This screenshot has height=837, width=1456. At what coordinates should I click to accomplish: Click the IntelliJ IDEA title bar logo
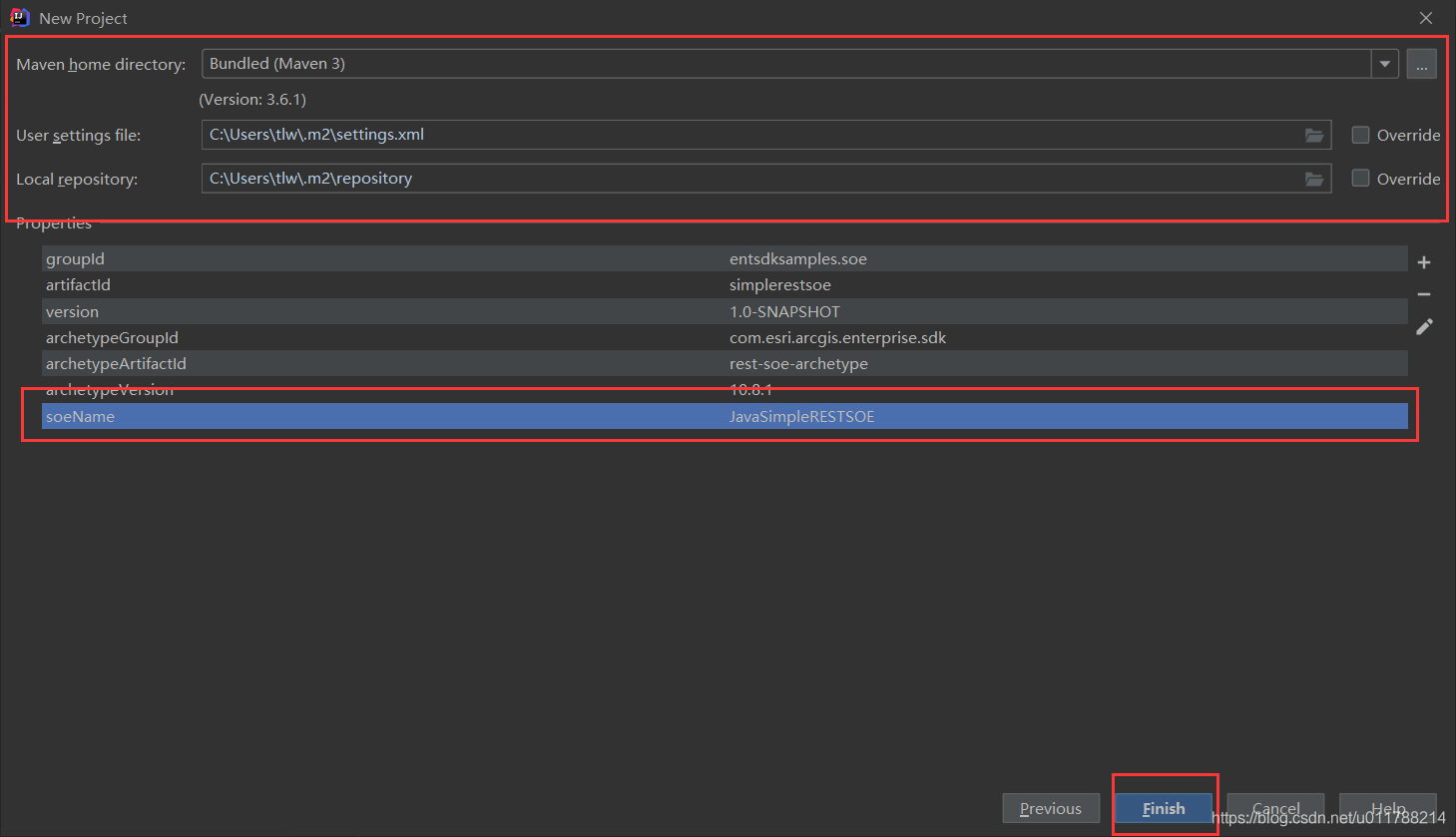pos(18,17)
